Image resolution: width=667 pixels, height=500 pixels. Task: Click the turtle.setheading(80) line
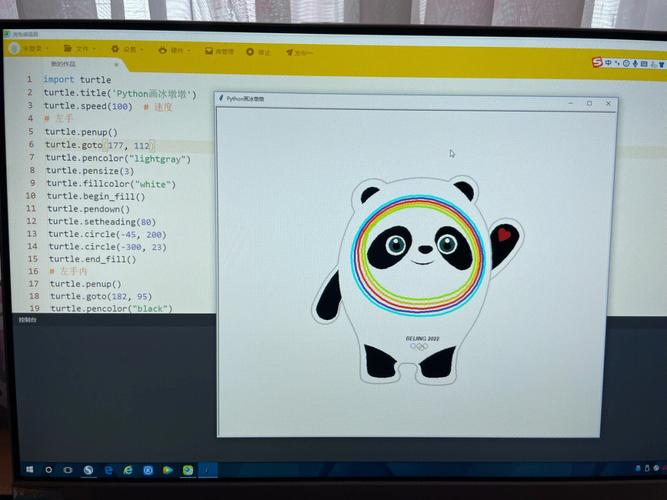click(102, 222)
